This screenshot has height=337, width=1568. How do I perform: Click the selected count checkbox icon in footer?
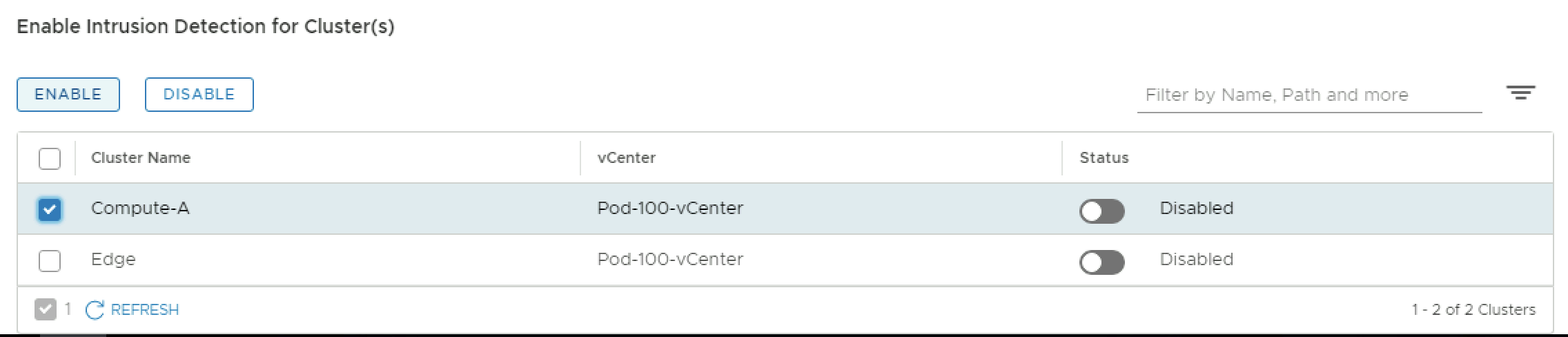(46, 309)
